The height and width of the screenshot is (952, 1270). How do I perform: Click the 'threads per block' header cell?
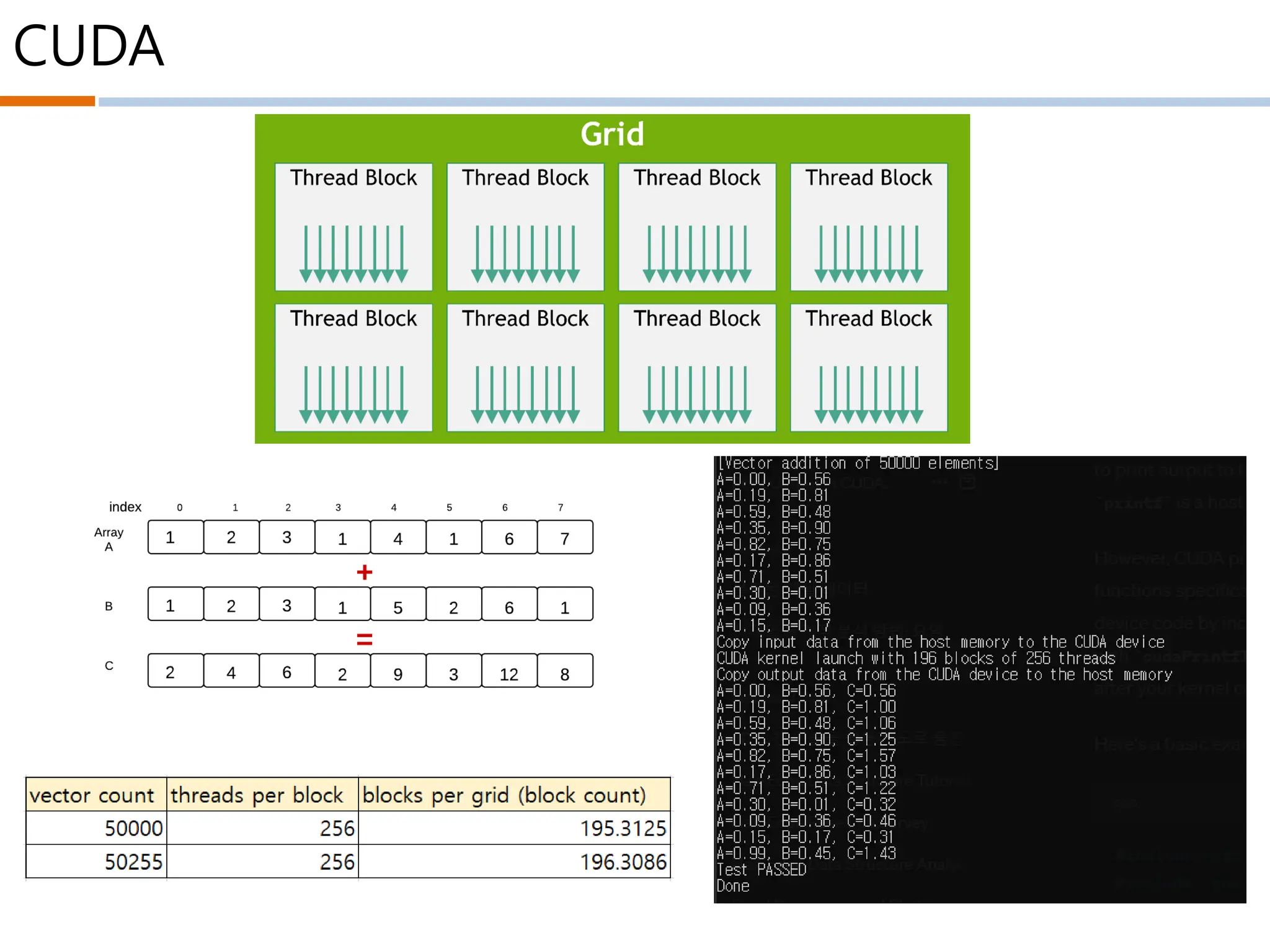point(257,795)
